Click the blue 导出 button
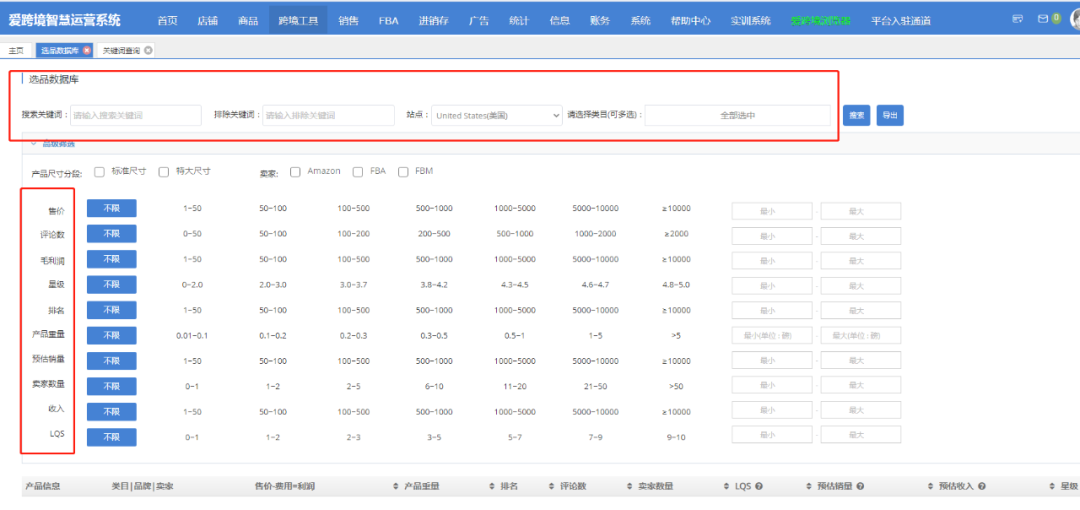1080x510 pixels. (890, 116)
